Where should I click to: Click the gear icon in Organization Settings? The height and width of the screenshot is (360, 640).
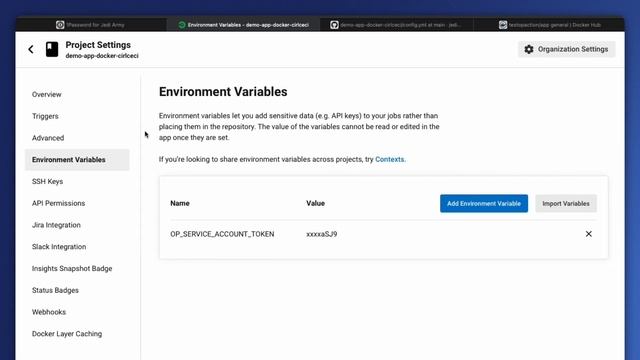click(x=529, y=49)
